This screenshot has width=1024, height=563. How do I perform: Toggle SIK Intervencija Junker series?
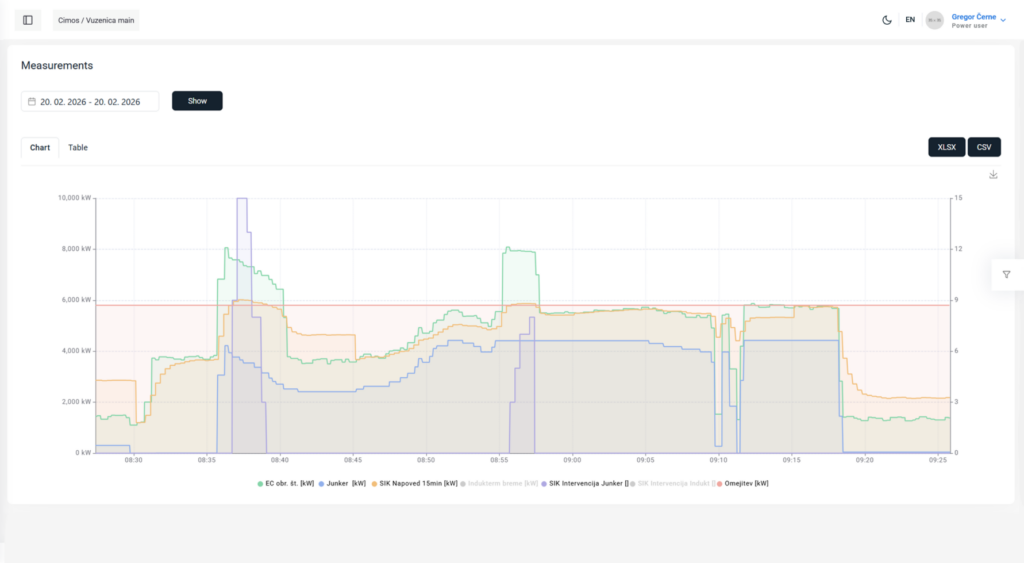[585, 483]
